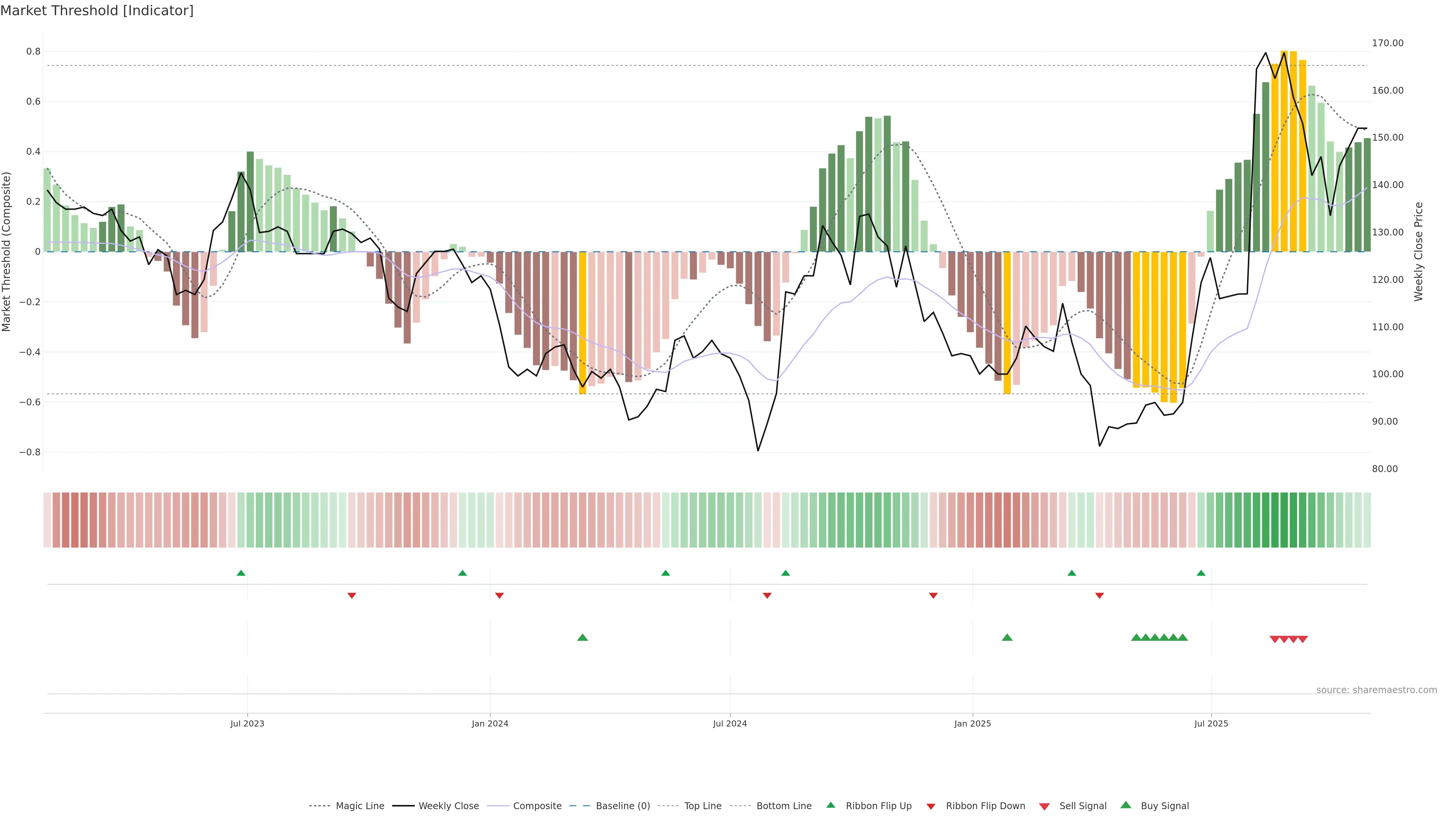Click the ribbon flip up marker before Jul 2025

pos(1200,573)
